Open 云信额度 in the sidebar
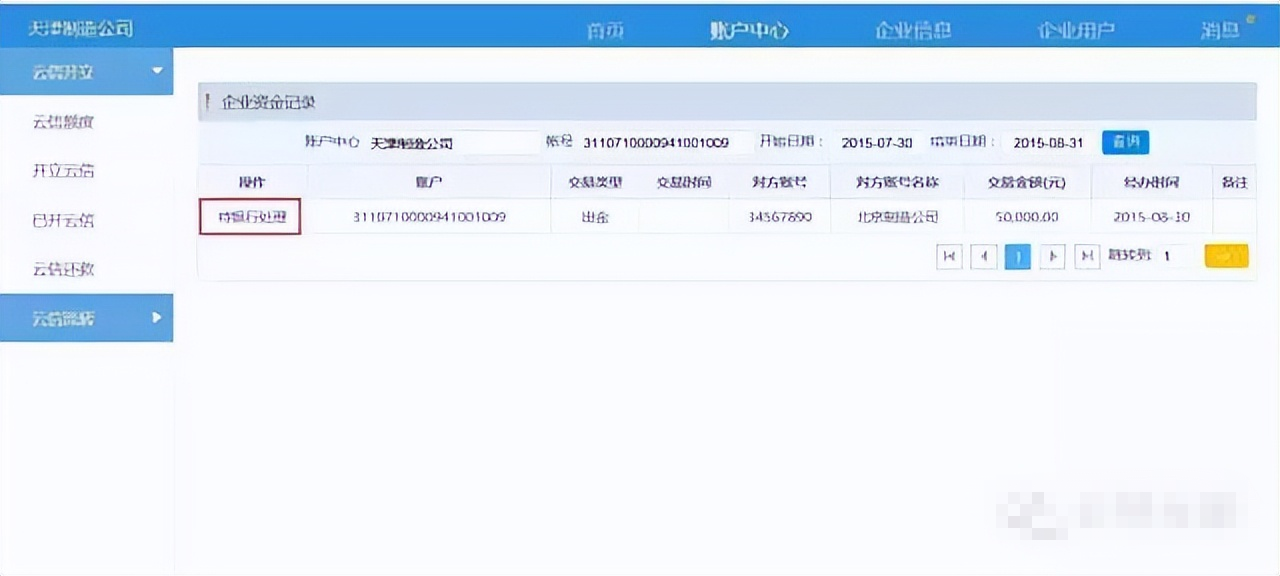1280x576 pixels. tap(64, 122)
